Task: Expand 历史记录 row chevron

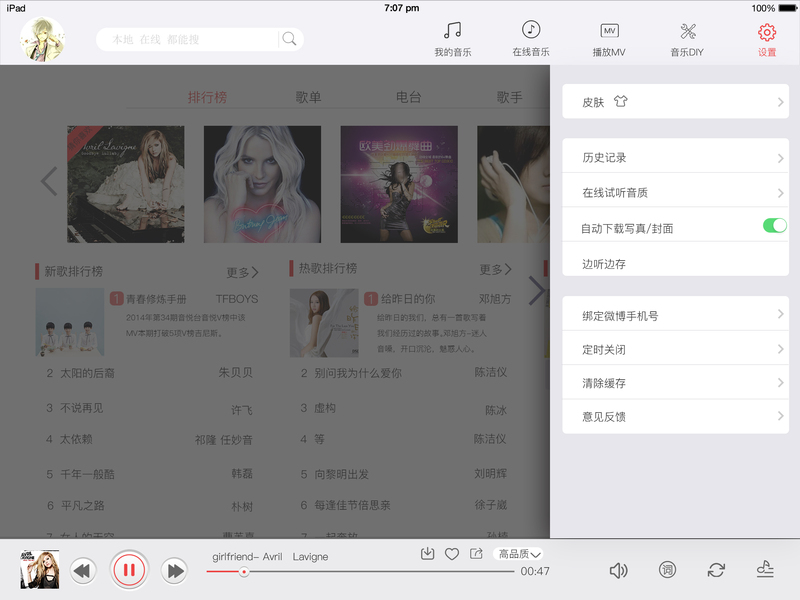Action: pos(780,158)
